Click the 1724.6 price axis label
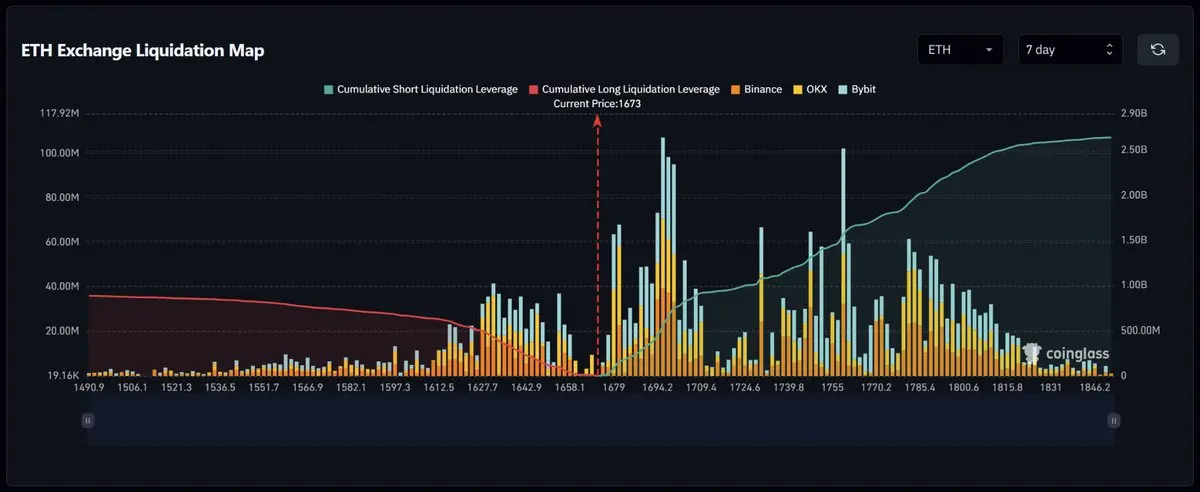 click(744, 388)
